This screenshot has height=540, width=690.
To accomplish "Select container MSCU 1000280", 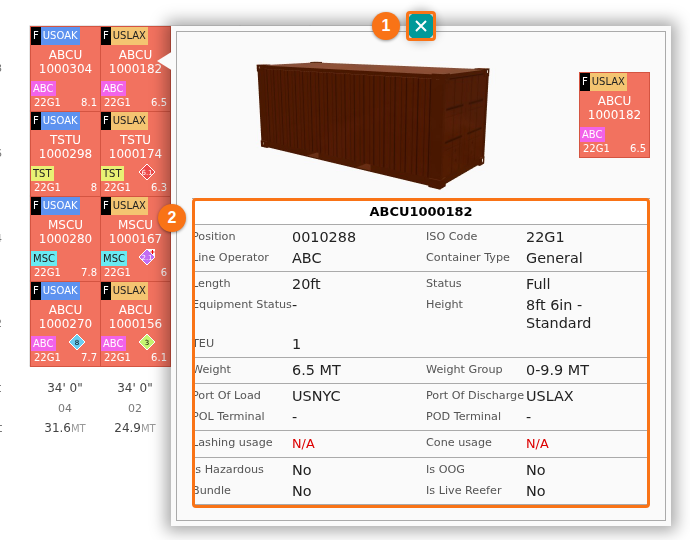I will [65, 238].
